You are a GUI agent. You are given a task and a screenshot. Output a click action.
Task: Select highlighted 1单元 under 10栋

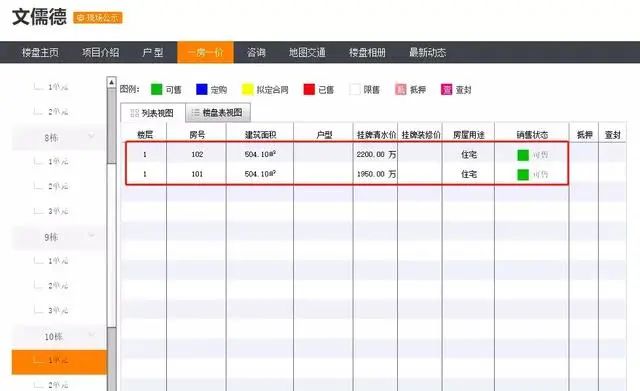59,362
